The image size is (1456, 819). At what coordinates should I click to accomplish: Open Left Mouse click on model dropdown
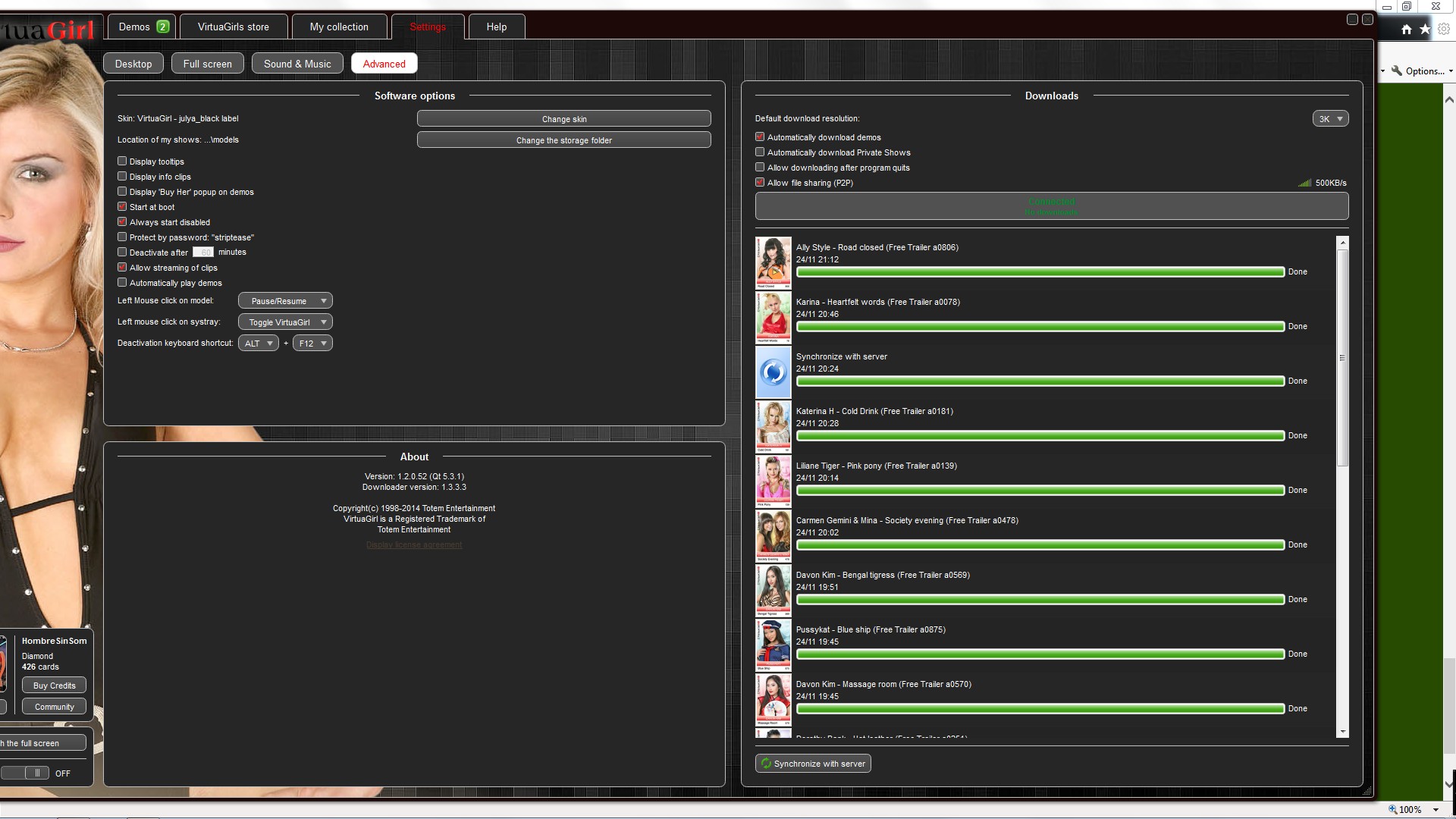pyautogui.click(x=285, y=301)
